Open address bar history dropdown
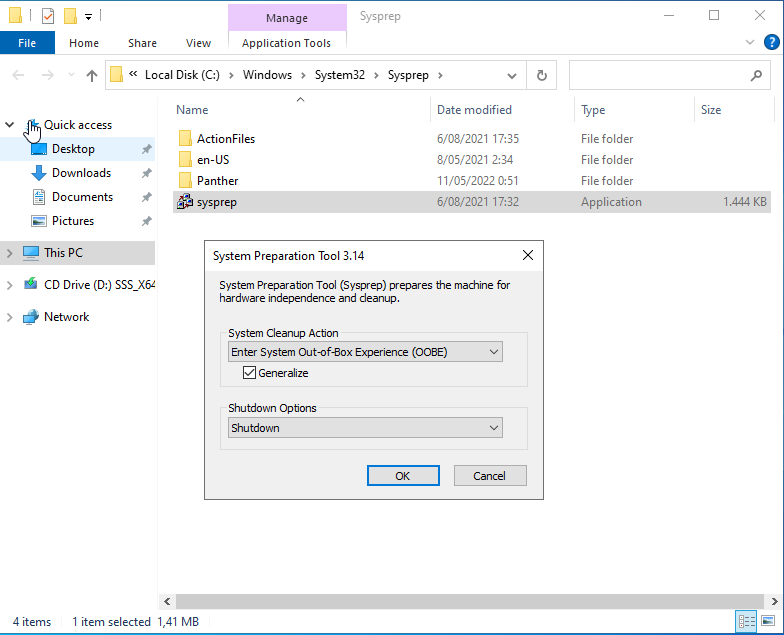 click(x=512, y=76)
